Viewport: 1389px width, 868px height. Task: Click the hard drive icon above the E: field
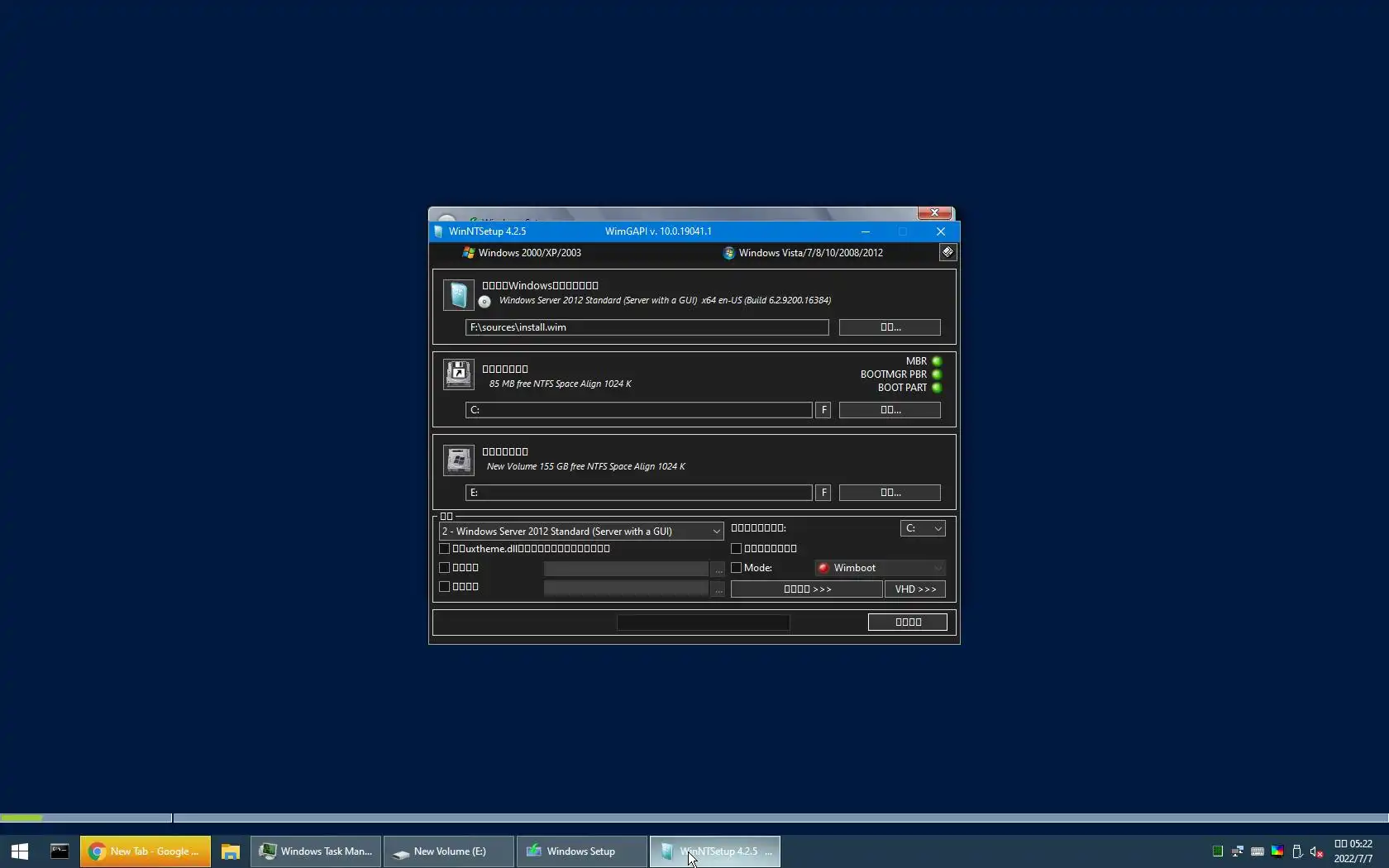458,460
